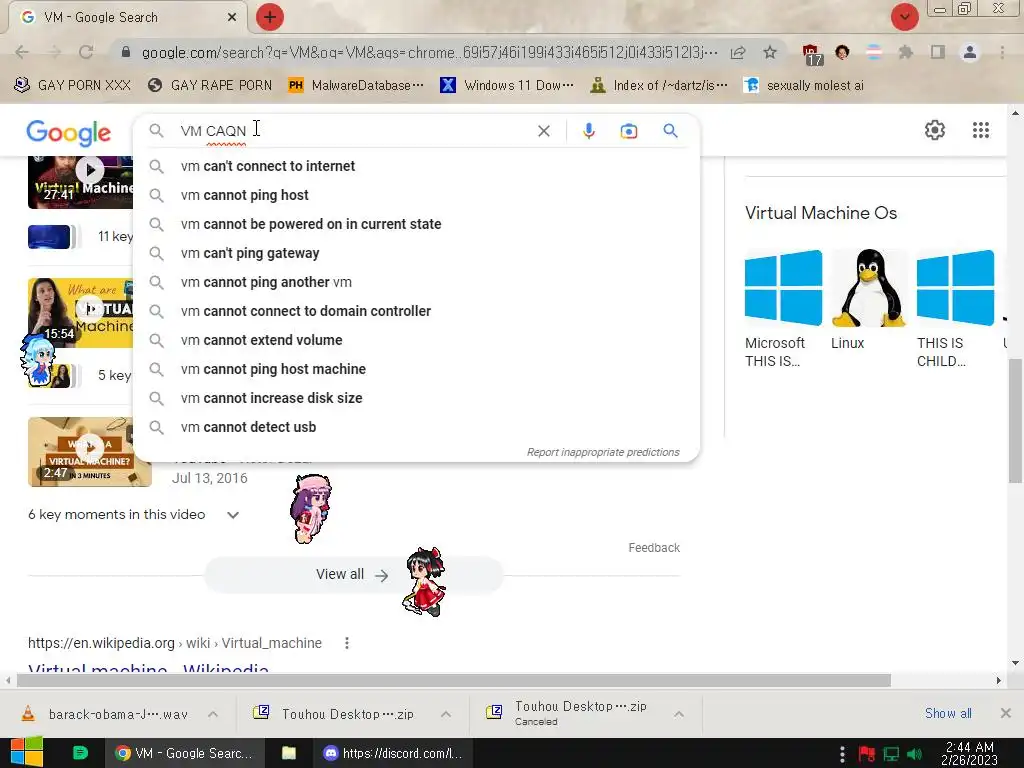The height and width of the screenshot is (768, 1024).
Task: Pick suggestion vm can't ping gateway
Action: [x=416, y=253]
